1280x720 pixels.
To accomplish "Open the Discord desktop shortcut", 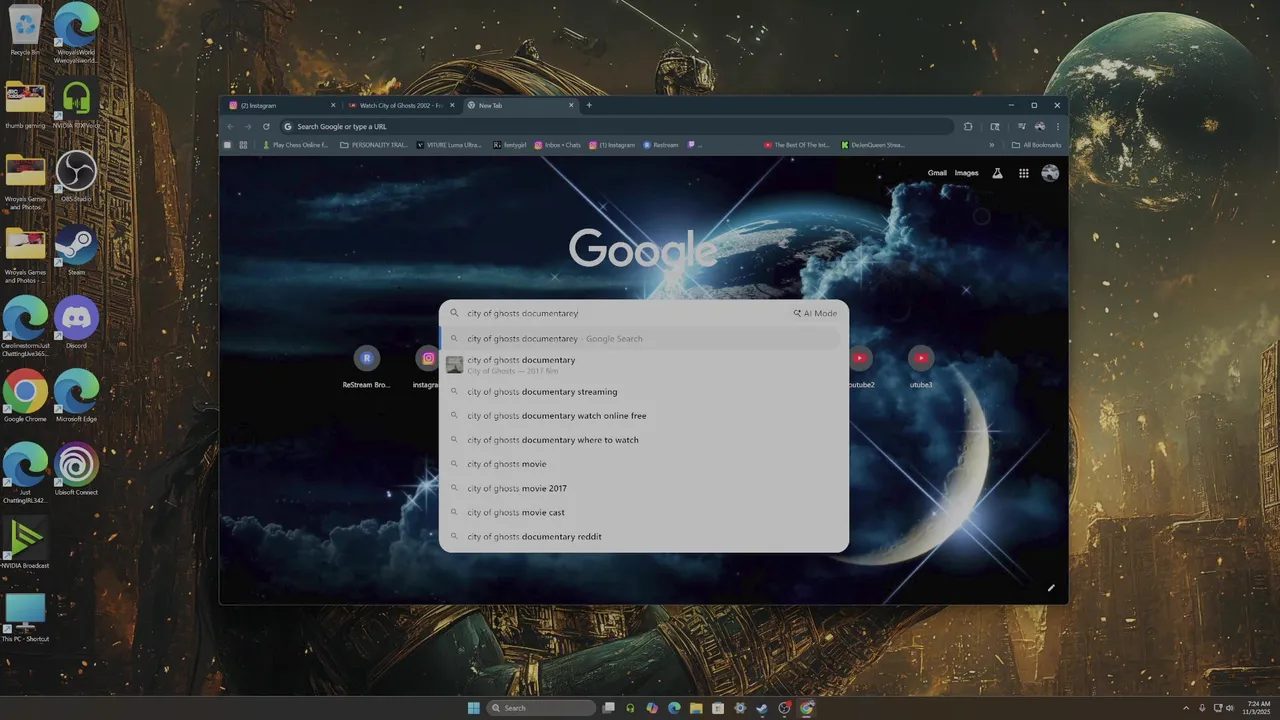I will [x=76, y=323].
